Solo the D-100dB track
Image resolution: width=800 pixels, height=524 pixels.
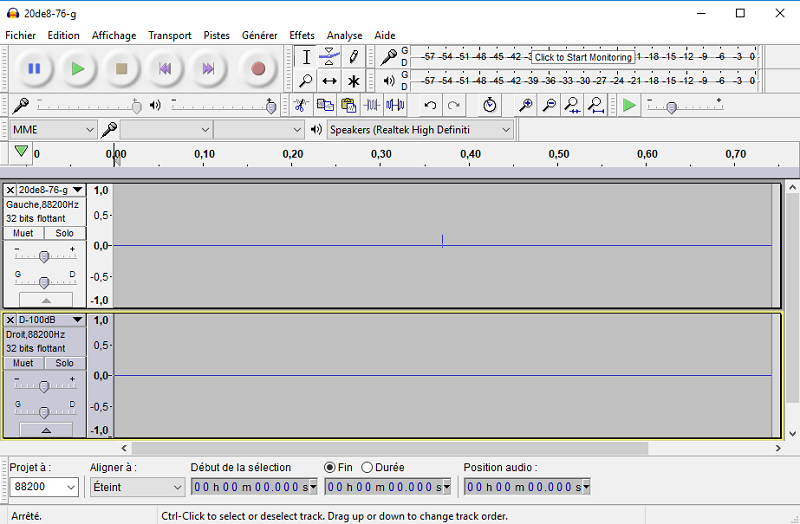click(64, 363)
